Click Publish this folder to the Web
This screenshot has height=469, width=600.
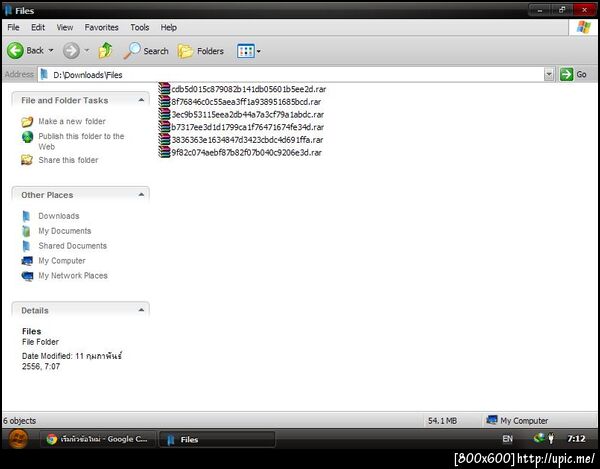tap(81, 141)
